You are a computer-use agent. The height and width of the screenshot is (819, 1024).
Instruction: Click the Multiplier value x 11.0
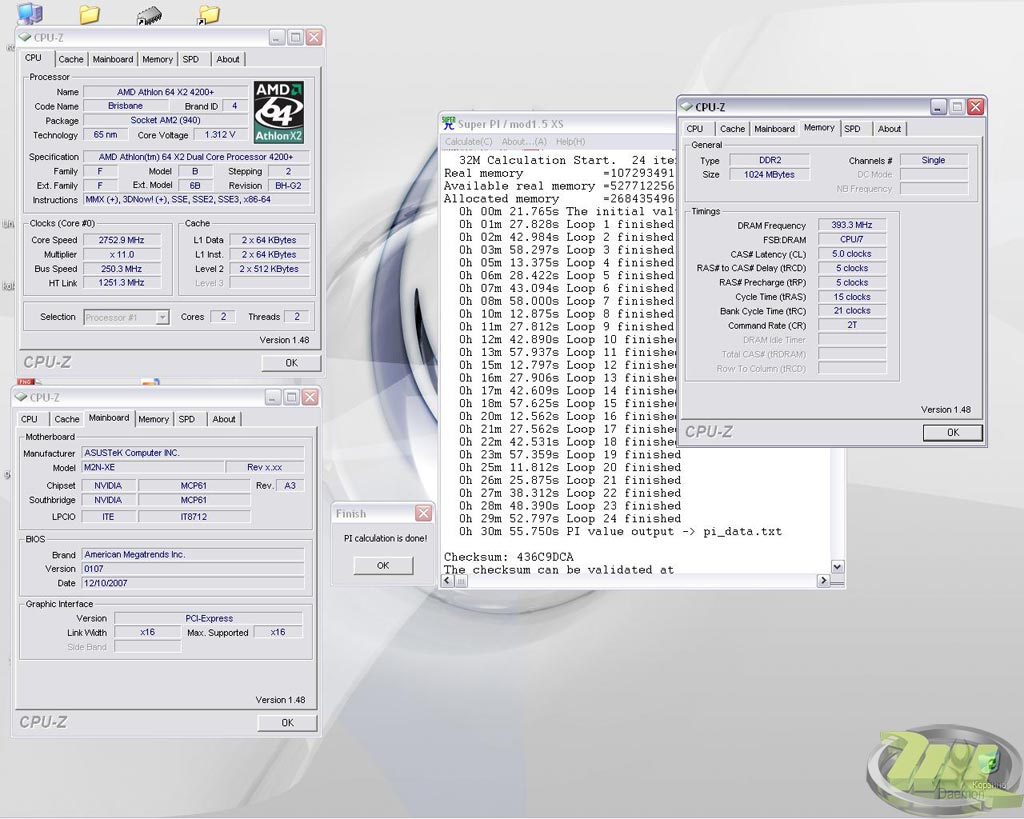pos(121,255)
